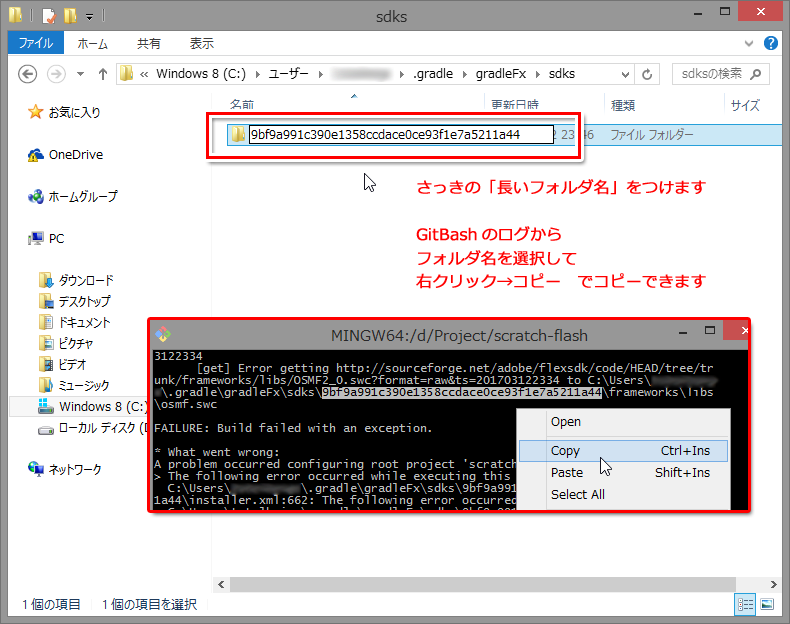The image size is (790, 624).
Task: Click Windows 8 (C:) breadcrumb segment
Action: pyautogui.click(x=201, y=74)
